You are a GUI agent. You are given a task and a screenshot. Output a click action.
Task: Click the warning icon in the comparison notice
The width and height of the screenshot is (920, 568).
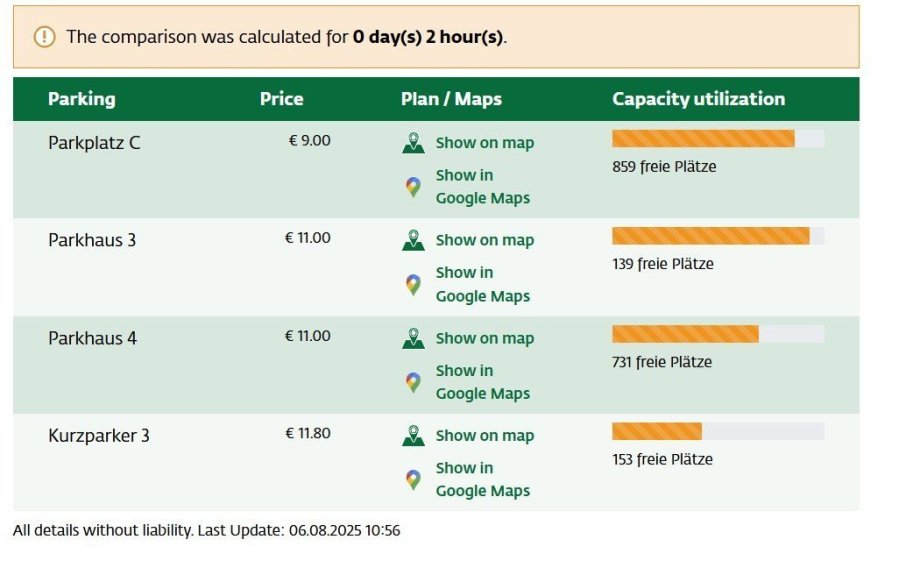pyautogui.click(x=44, y=37)
